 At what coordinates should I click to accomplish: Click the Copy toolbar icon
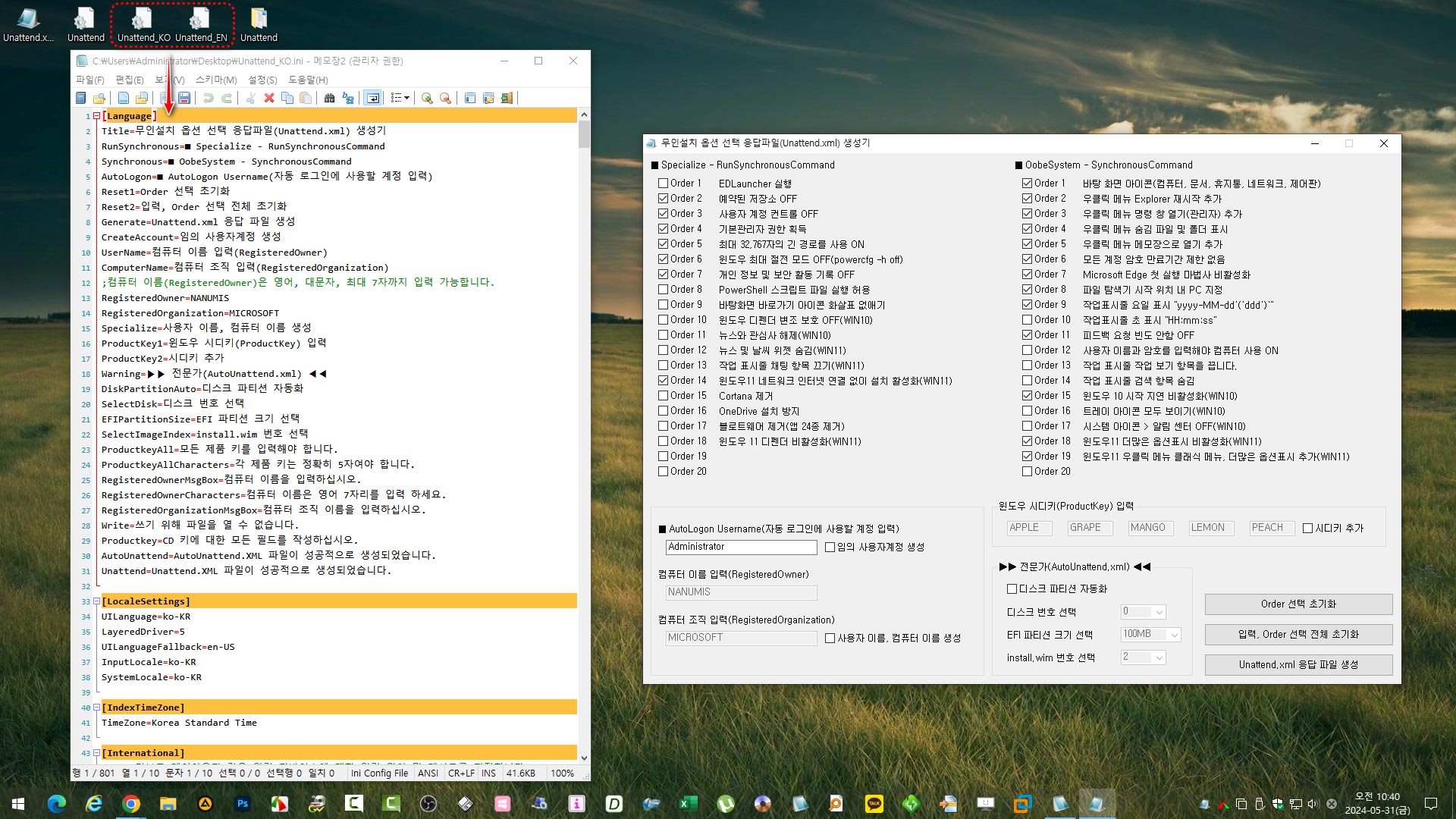click(x=287, y=98)
